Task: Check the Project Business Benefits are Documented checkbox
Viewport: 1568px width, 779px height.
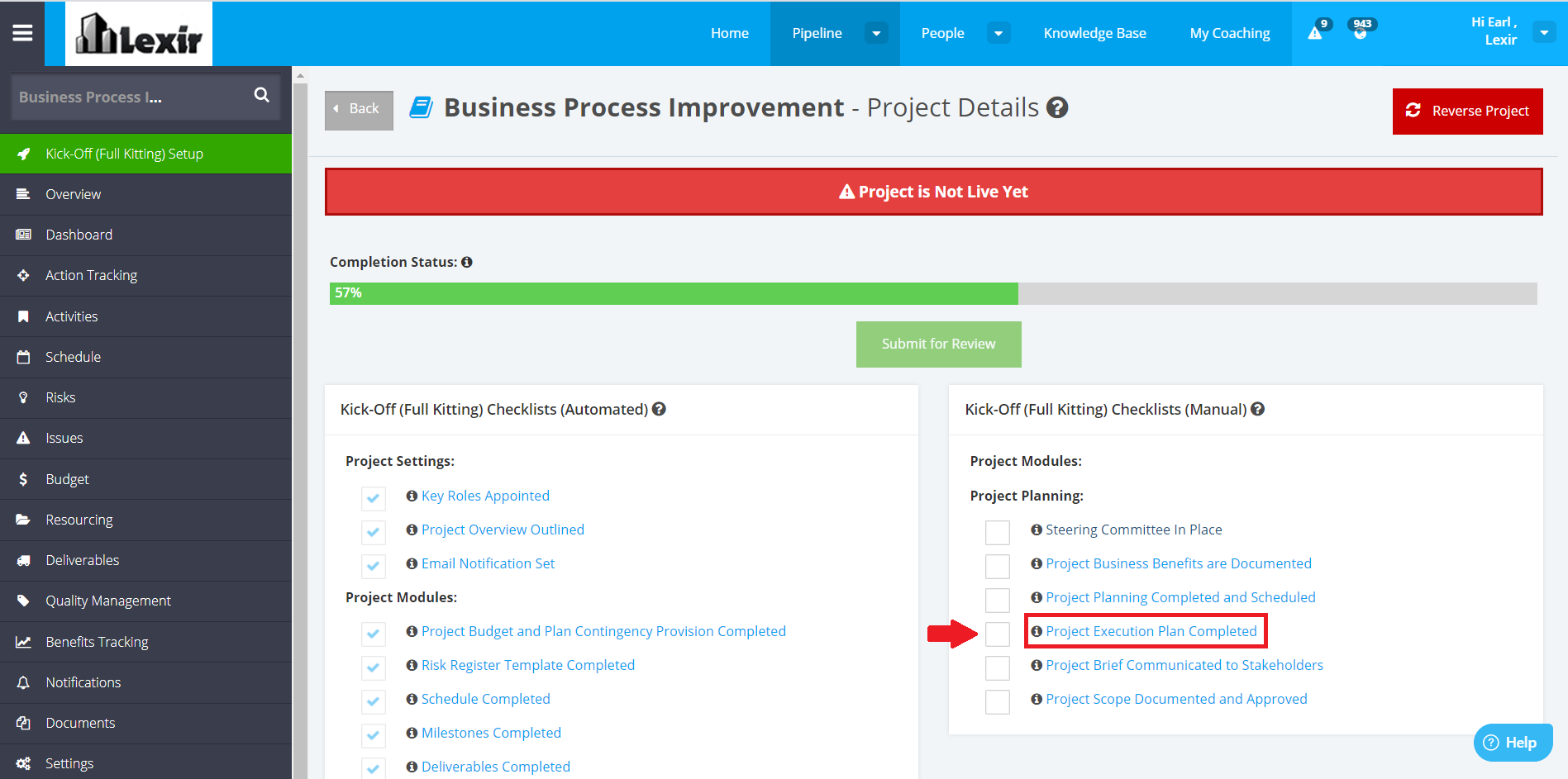Action: click(998, 566)
